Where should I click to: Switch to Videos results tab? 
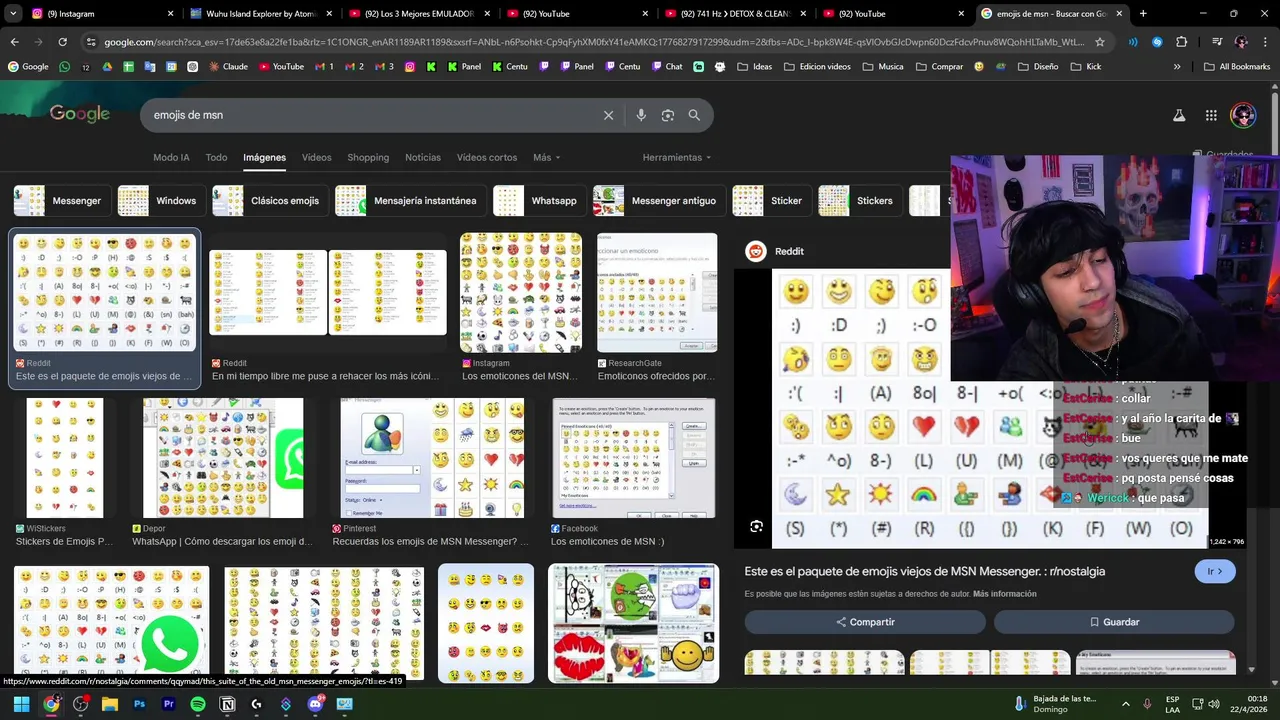pyautogui.click(x=316, y=157)
